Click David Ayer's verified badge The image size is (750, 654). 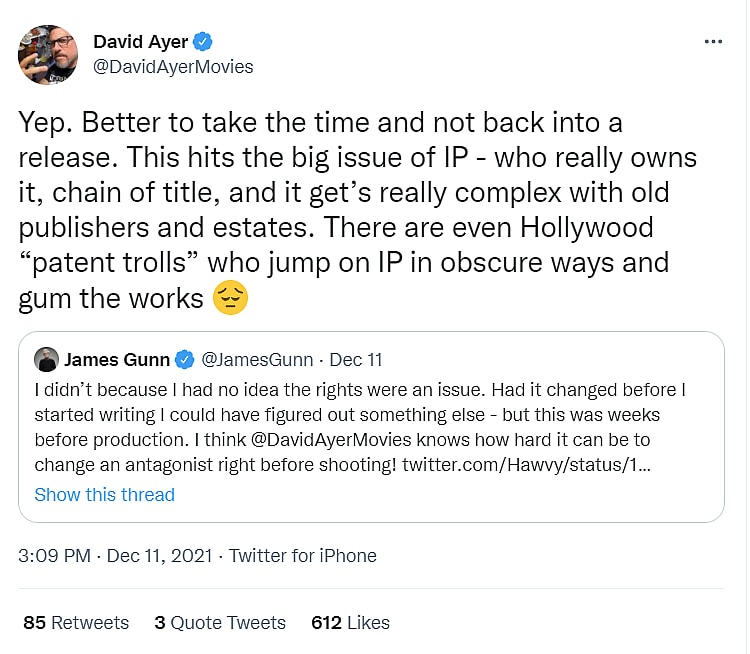pyautogui.click(x=203, y=41)
